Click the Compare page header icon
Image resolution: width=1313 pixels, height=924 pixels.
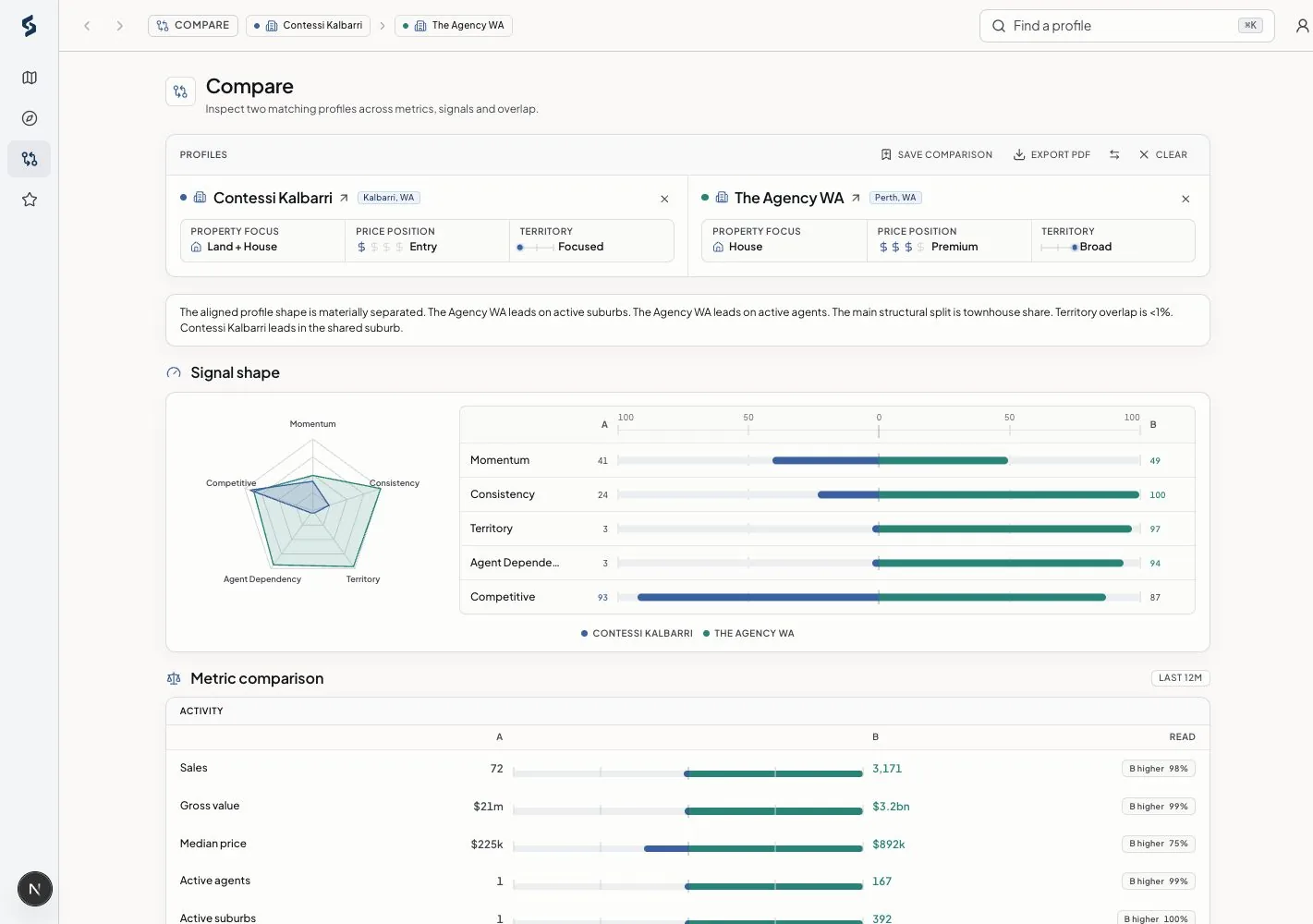pyautogui.click(x=180, y=91)
